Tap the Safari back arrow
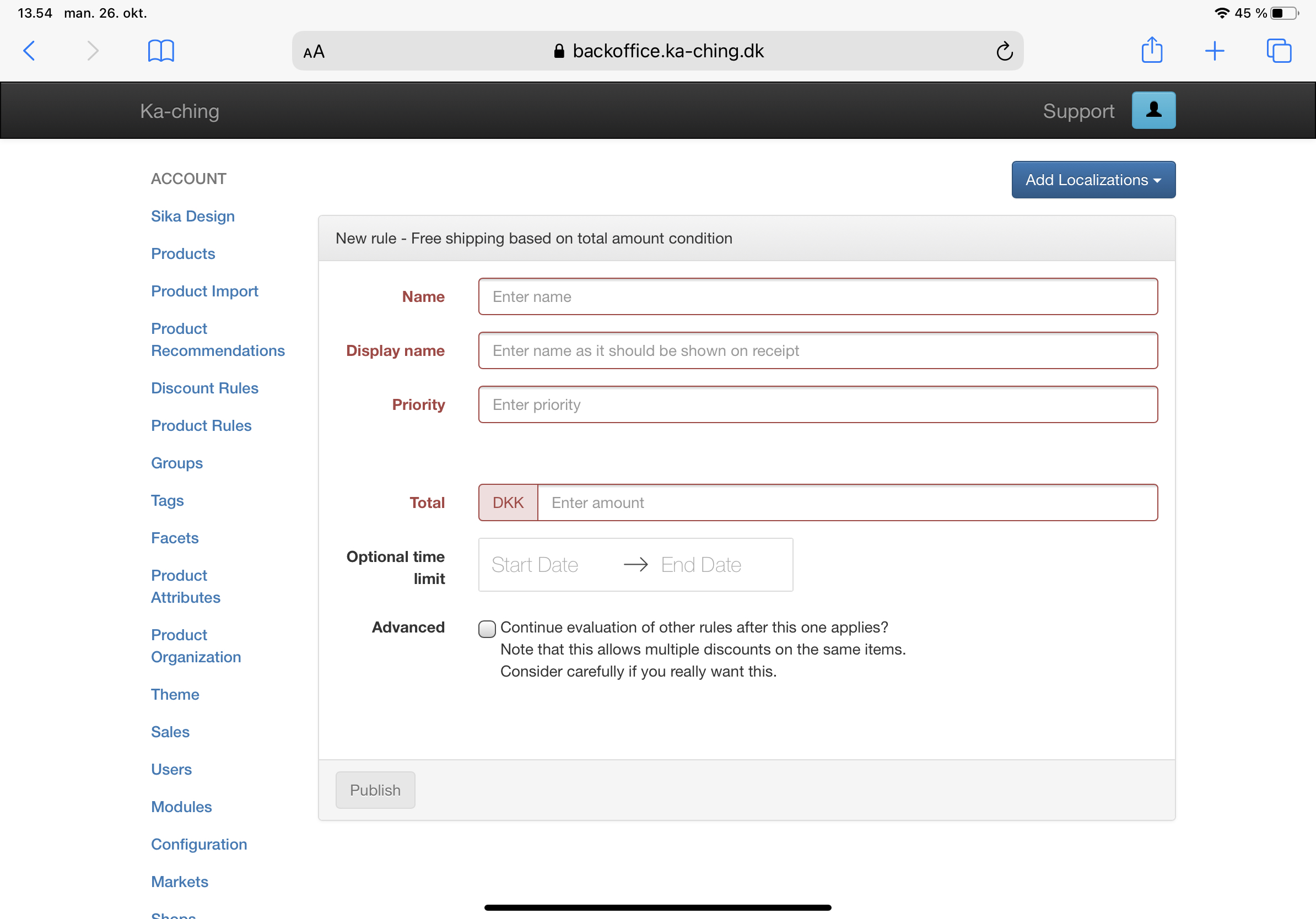This screenshot has height=919, width=1316. [30, 51]
